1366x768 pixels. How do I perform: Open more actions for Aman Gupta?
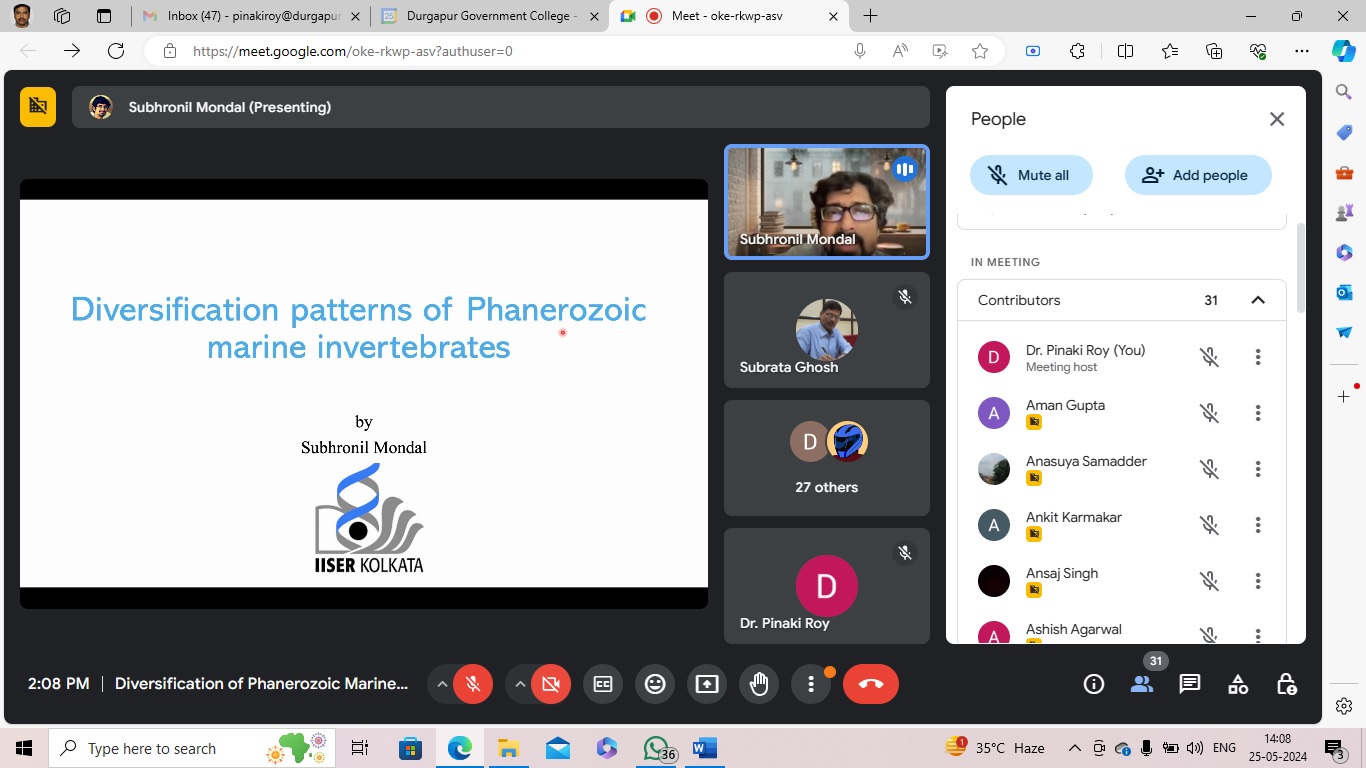click(x=1258, y=413)
